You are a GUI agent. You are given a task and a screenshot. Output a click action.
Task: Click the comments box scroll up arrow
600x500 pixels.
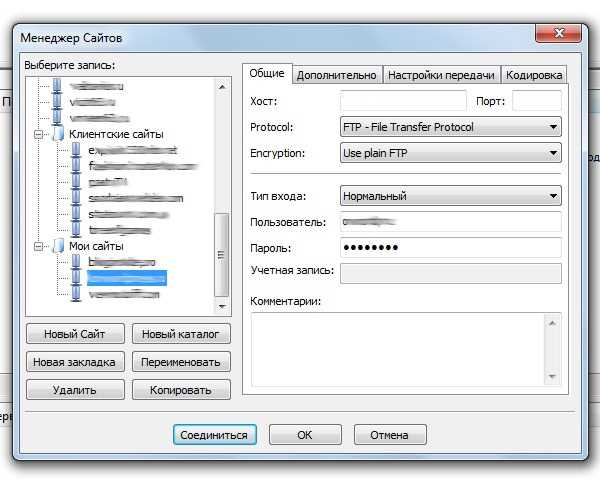(x=552, y=323)
